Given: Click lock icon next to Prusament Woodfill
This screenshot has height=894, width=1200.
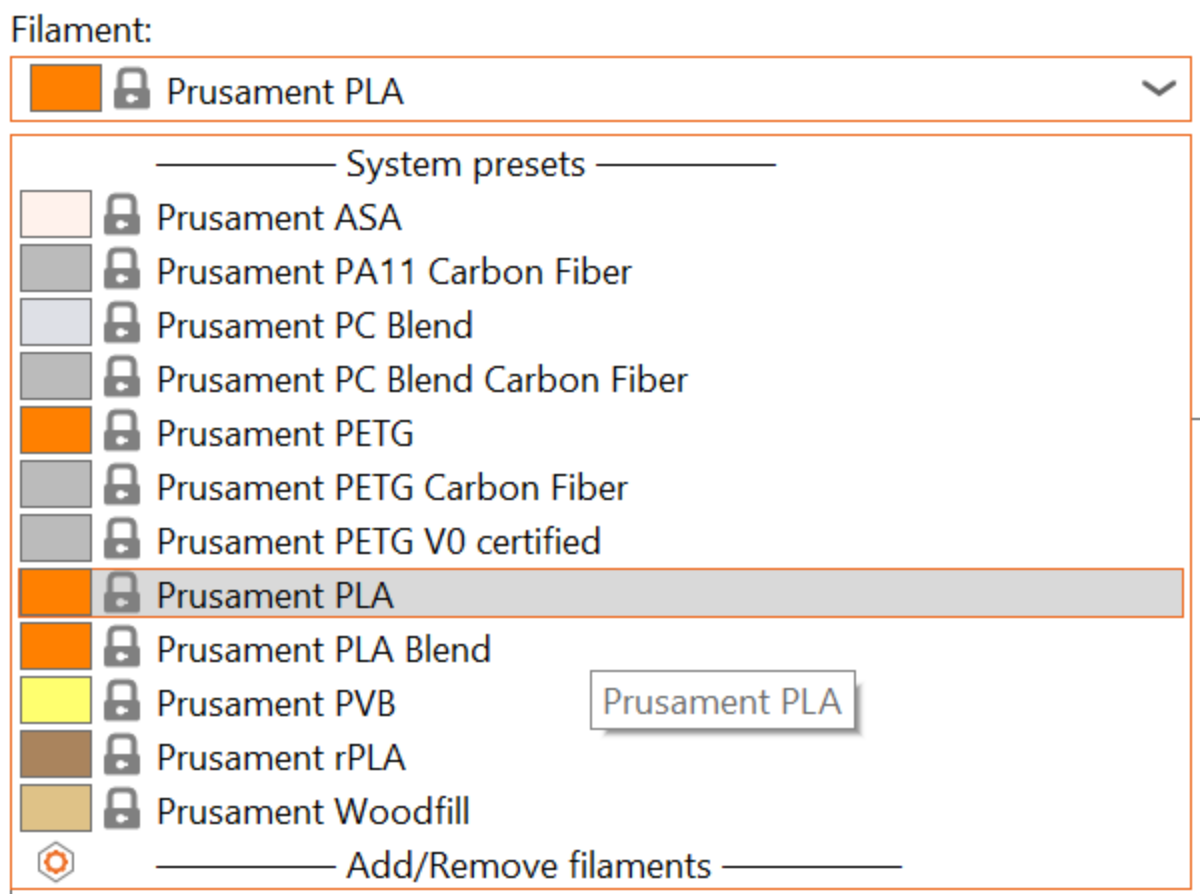Looking at the screenshot, I should click(x=122, y=811).
